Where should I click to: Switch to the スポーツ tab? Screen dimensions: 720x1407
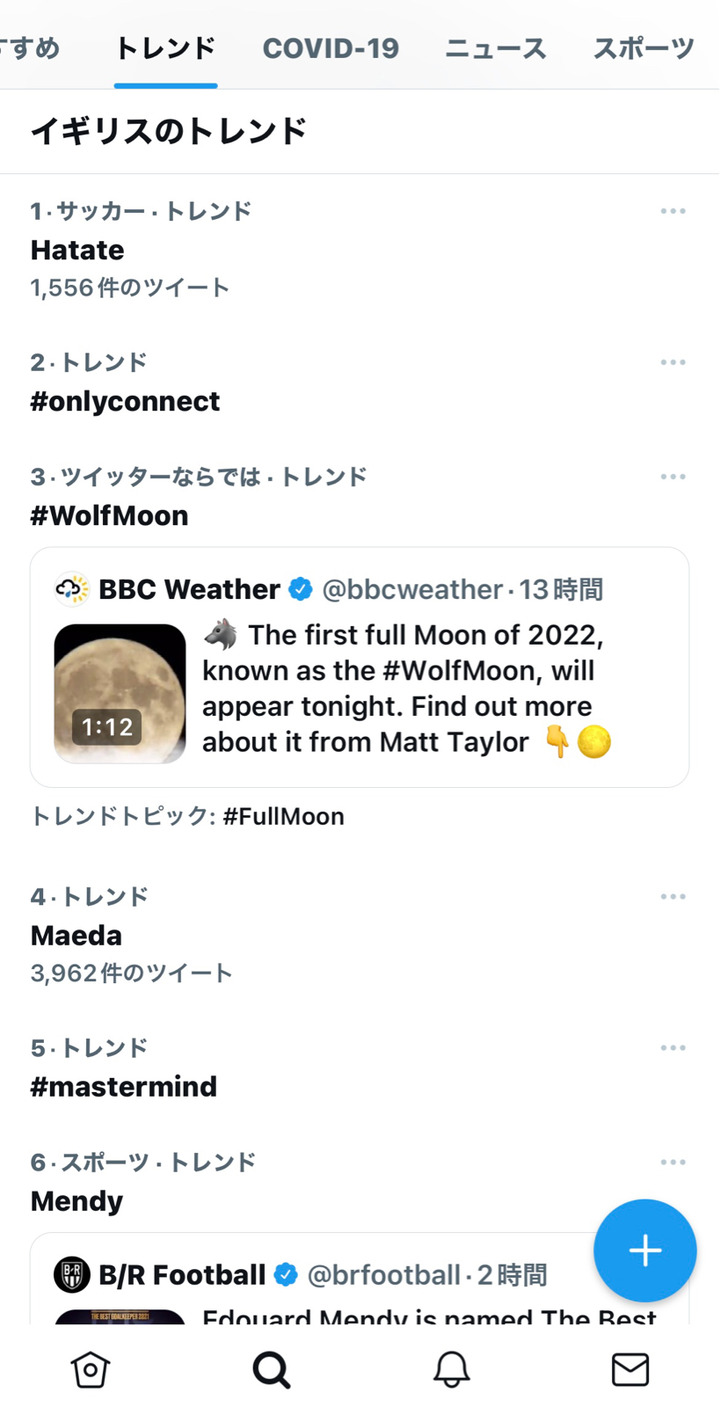click(643, 48)
